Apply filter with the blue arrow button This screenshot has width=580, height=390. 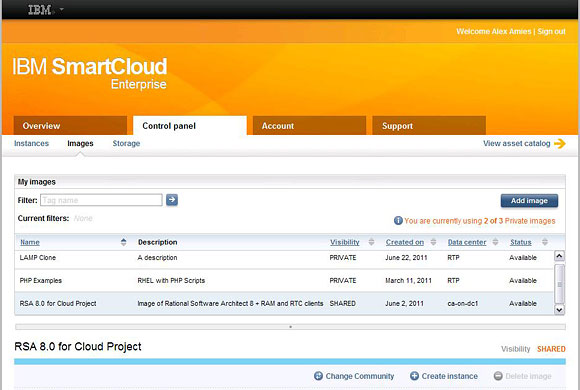tap(172, 200)
